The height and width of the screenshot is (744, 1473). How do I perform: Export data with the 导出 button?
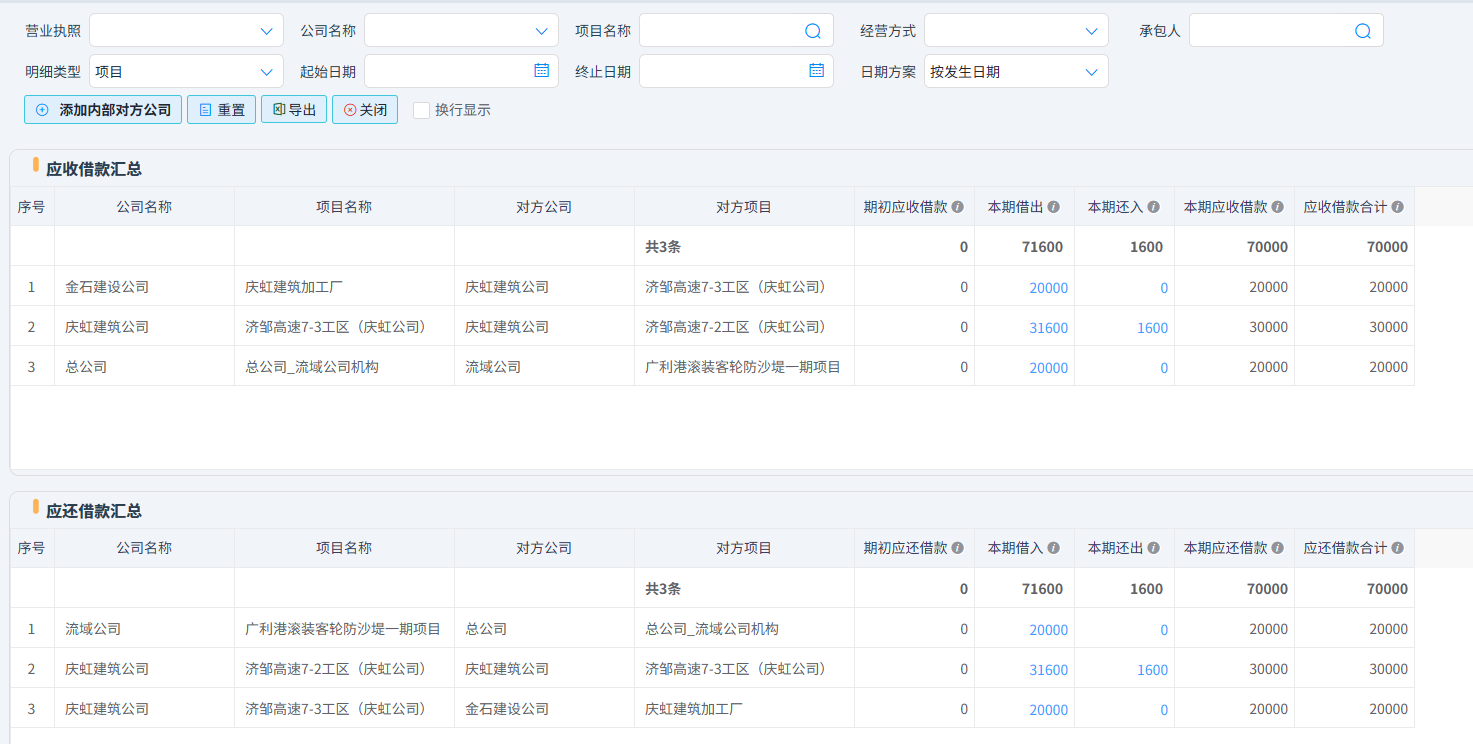pos(294,110)
